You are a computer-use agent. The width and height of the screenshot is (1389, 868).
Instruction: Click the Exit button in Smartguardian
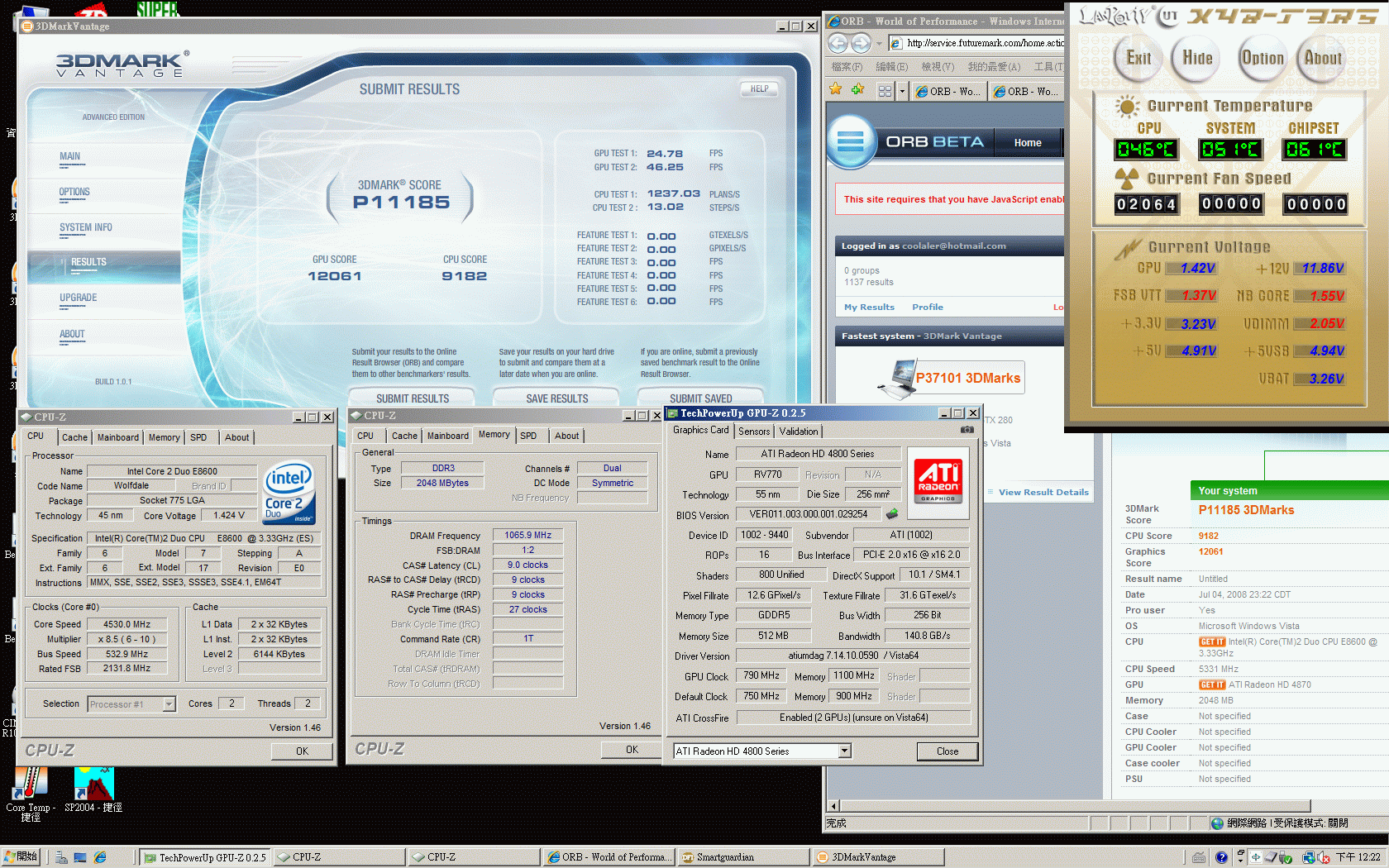point(1138,58)
